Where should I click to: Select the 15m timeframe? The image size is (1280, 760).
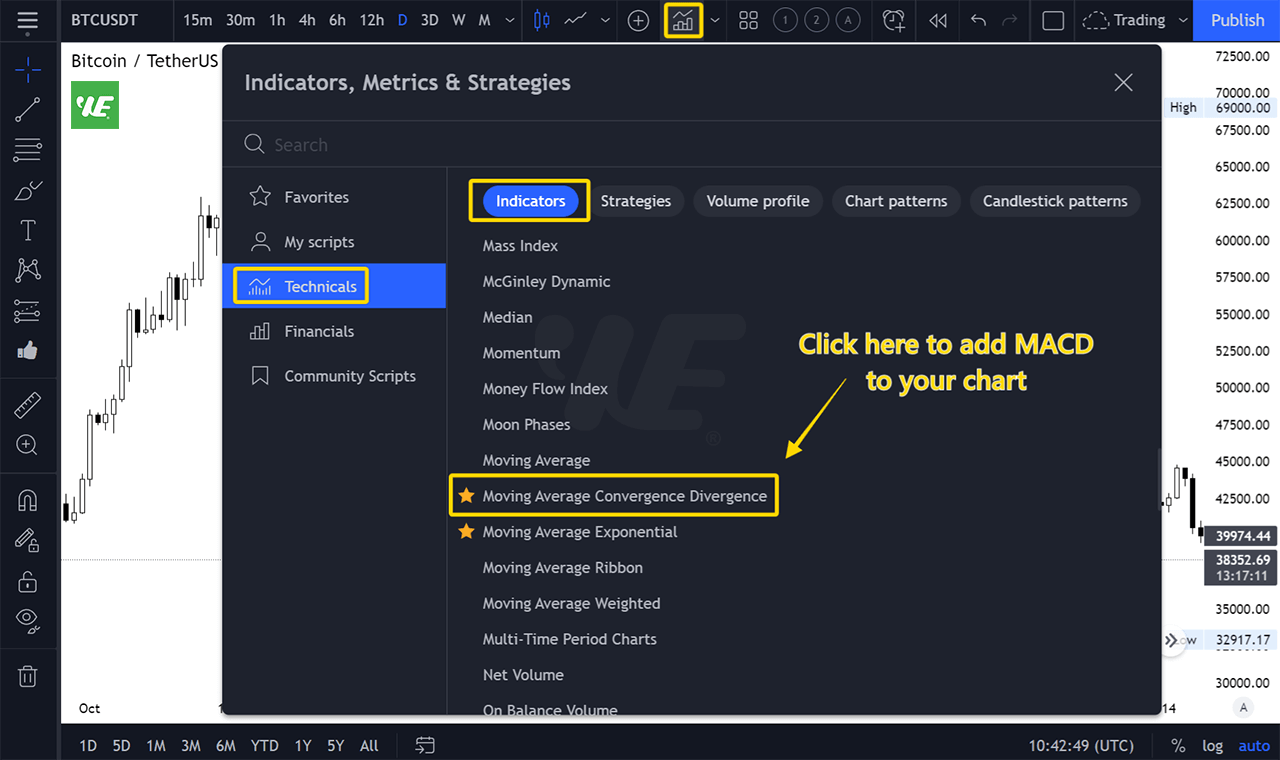(197, 20)
